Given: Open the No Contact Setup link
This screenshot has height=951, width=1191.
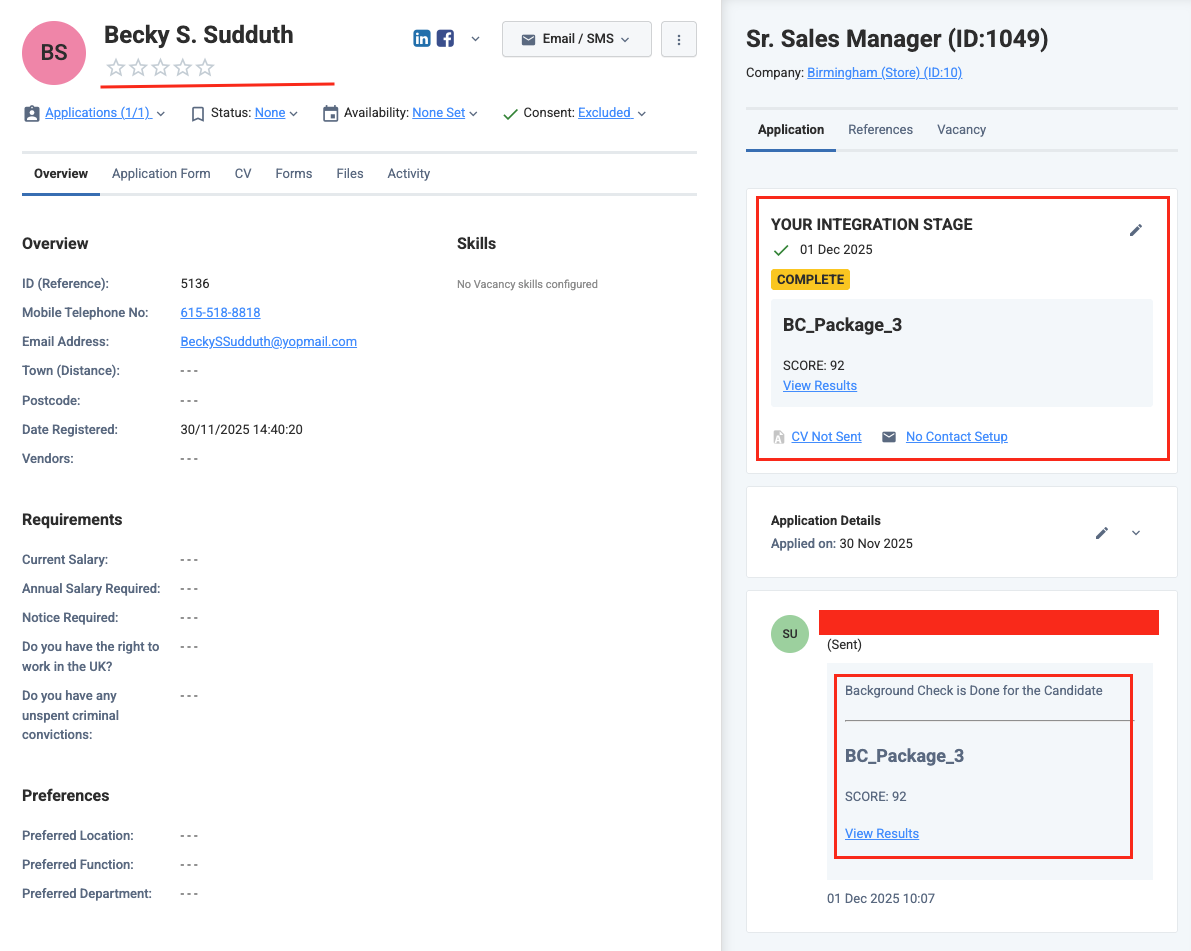Looking at the screenshot, I should click(956, 437).
